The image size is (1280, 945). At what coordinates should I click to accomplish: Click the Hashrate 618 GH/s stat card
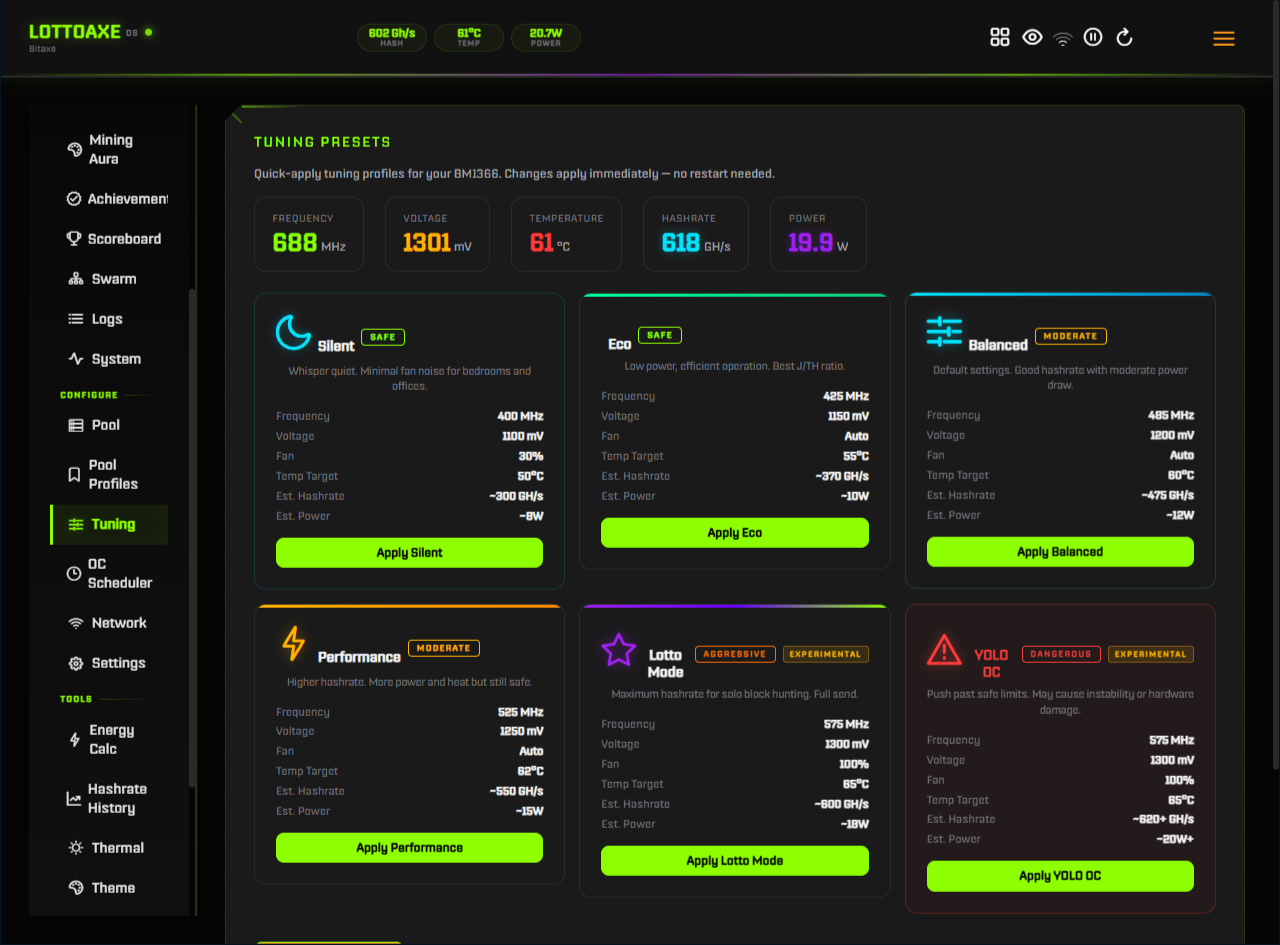pos(696,234)
